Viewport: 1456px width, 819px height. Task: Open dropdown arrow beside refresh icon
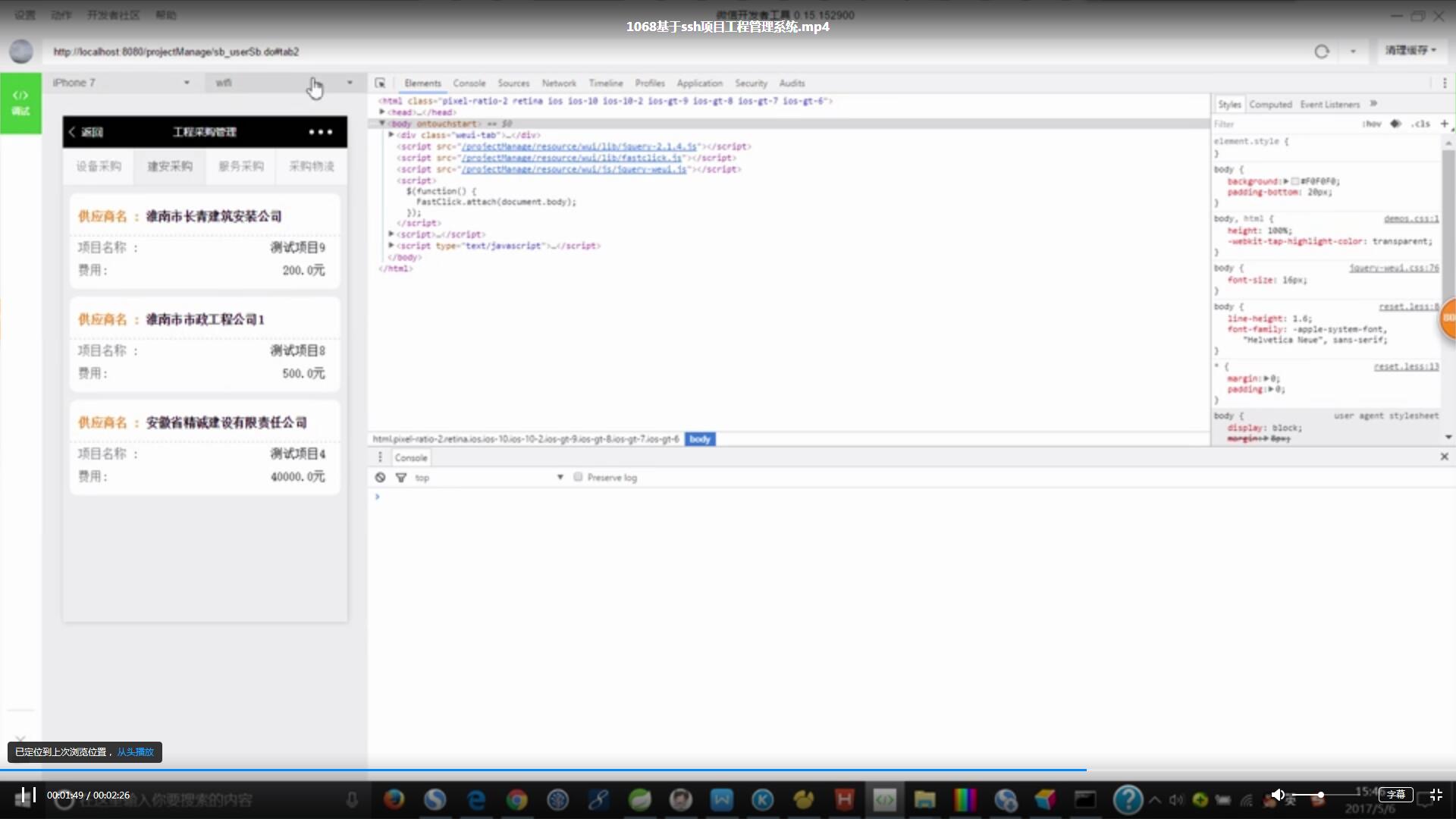(x=1353, y=52)
